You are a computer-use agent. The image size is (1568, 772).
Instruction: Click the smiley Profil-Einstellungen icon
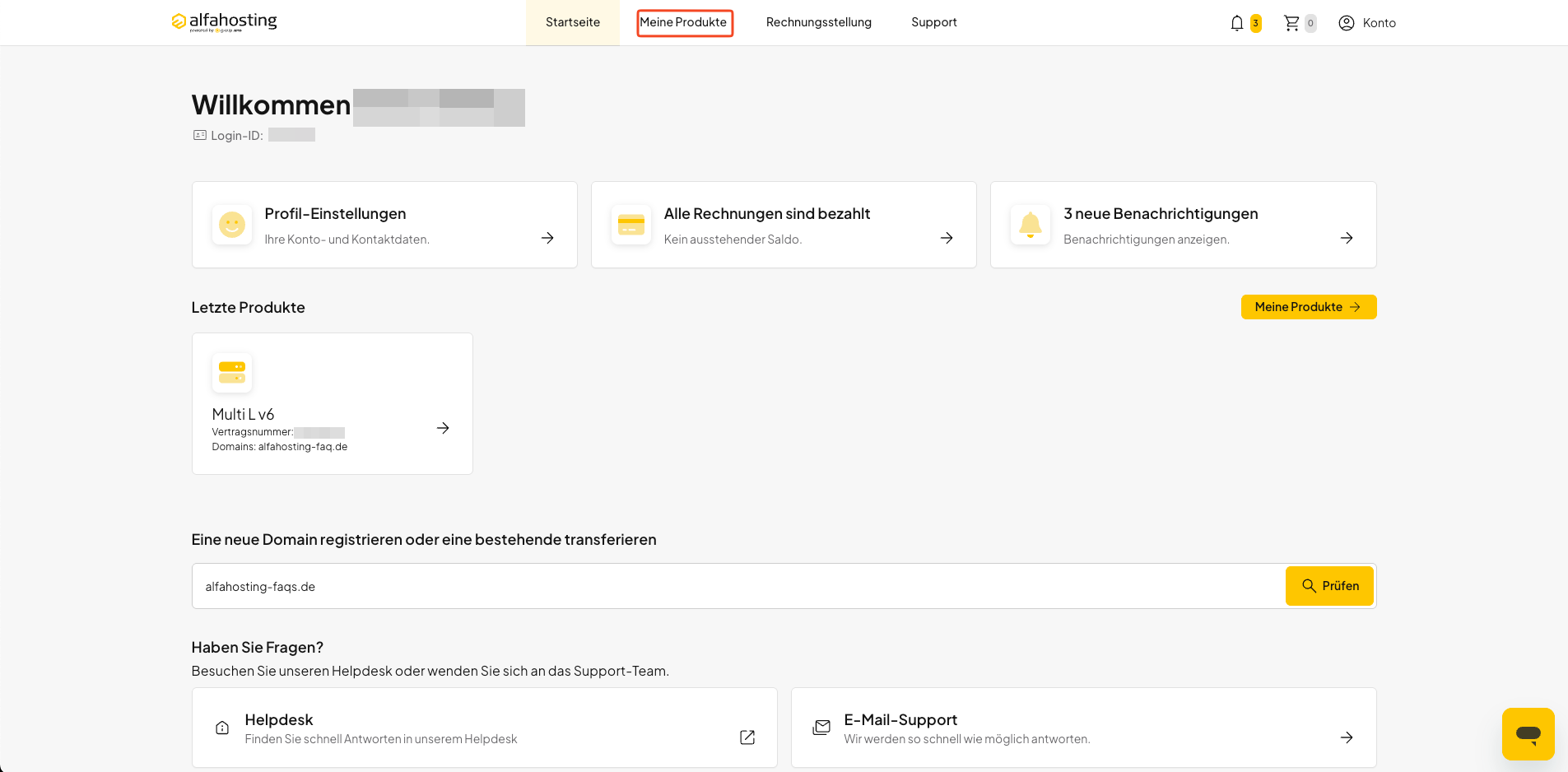(232, 225)
